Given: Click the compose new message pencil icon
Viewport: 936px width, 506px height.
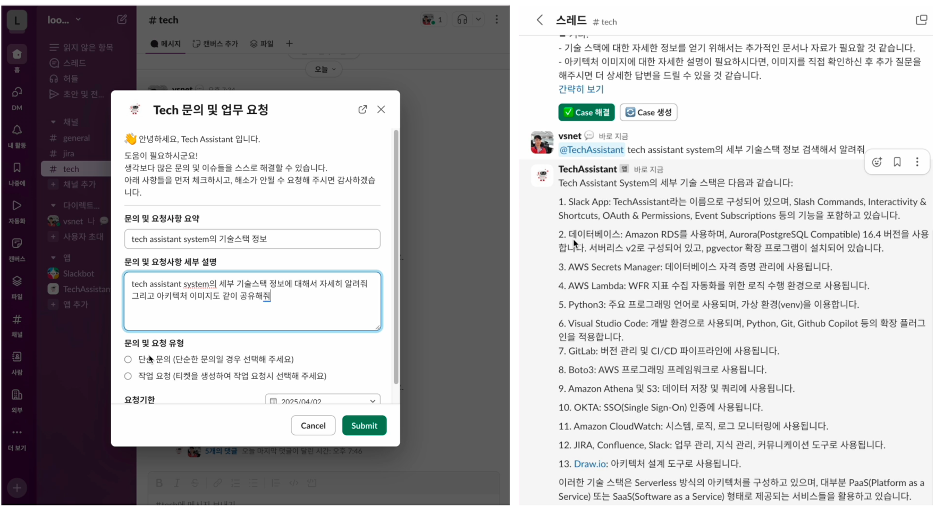Looking at the screenshot, I should click(x=122, y=20).
